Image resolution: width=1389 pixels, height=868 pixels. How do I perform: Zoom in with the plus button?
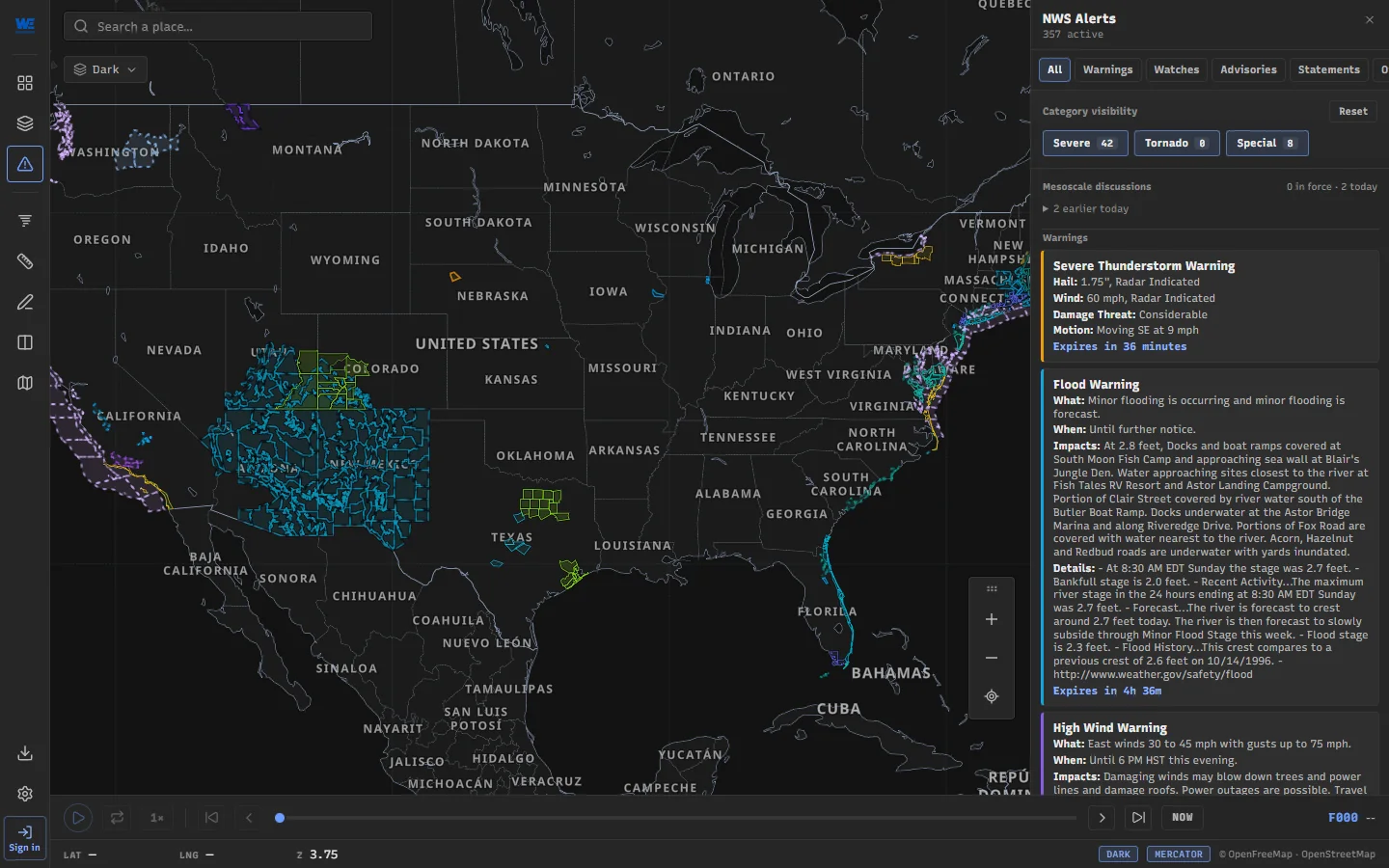click(992, 619)
